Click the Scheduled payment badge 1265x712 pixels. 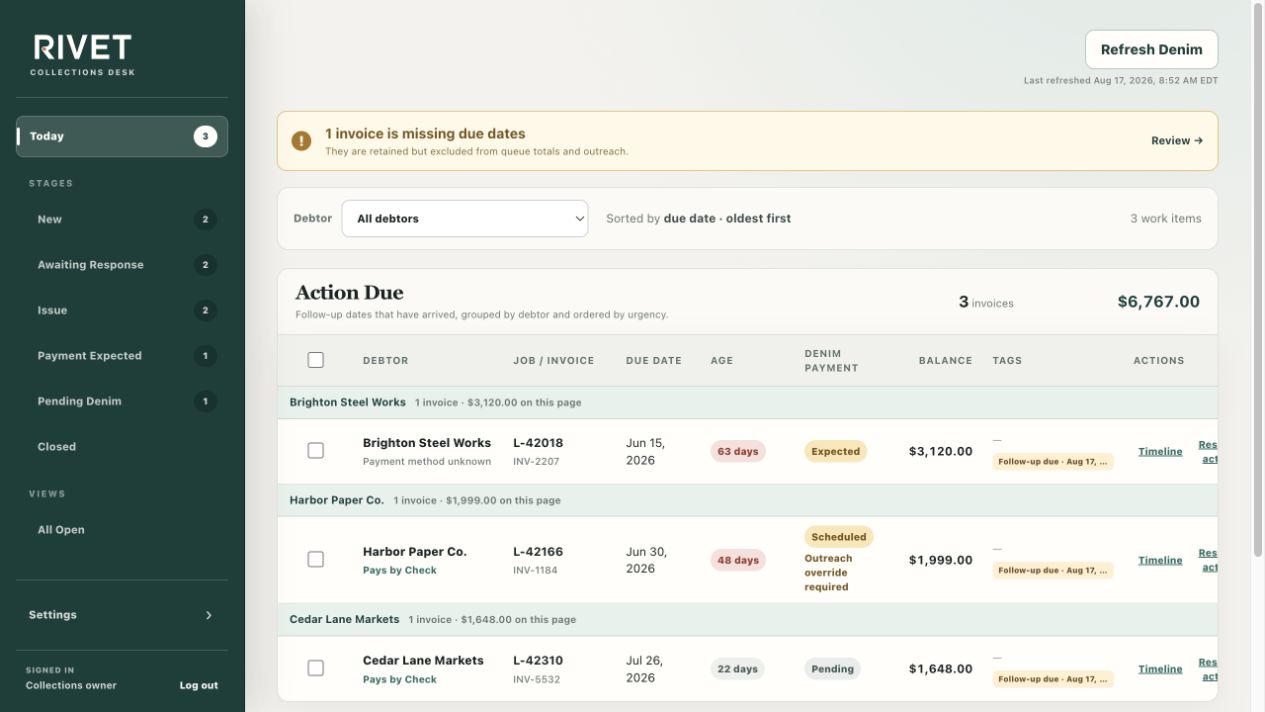point(839,537)
